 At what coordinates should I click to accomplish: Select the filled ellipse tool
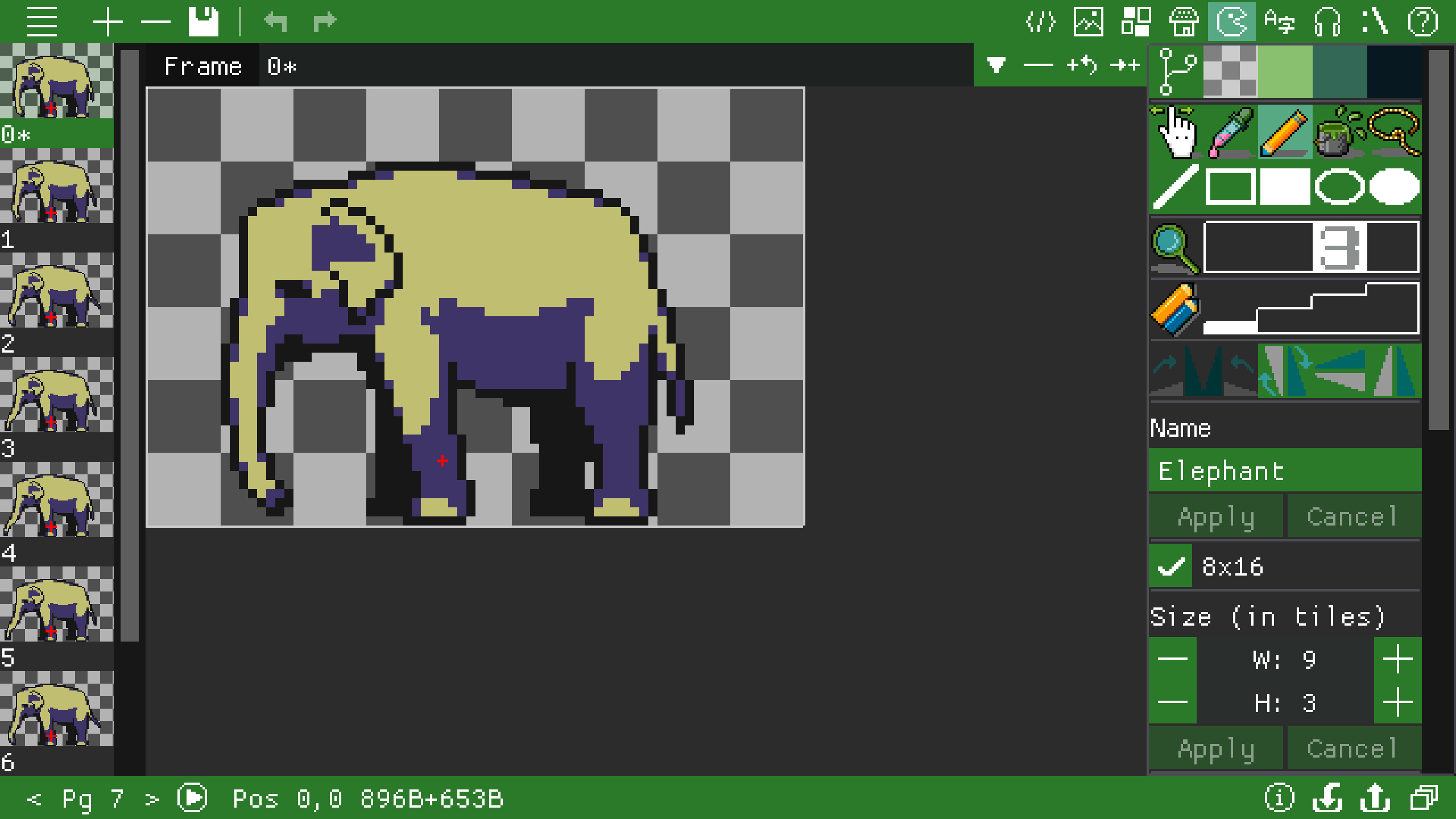1395,188
